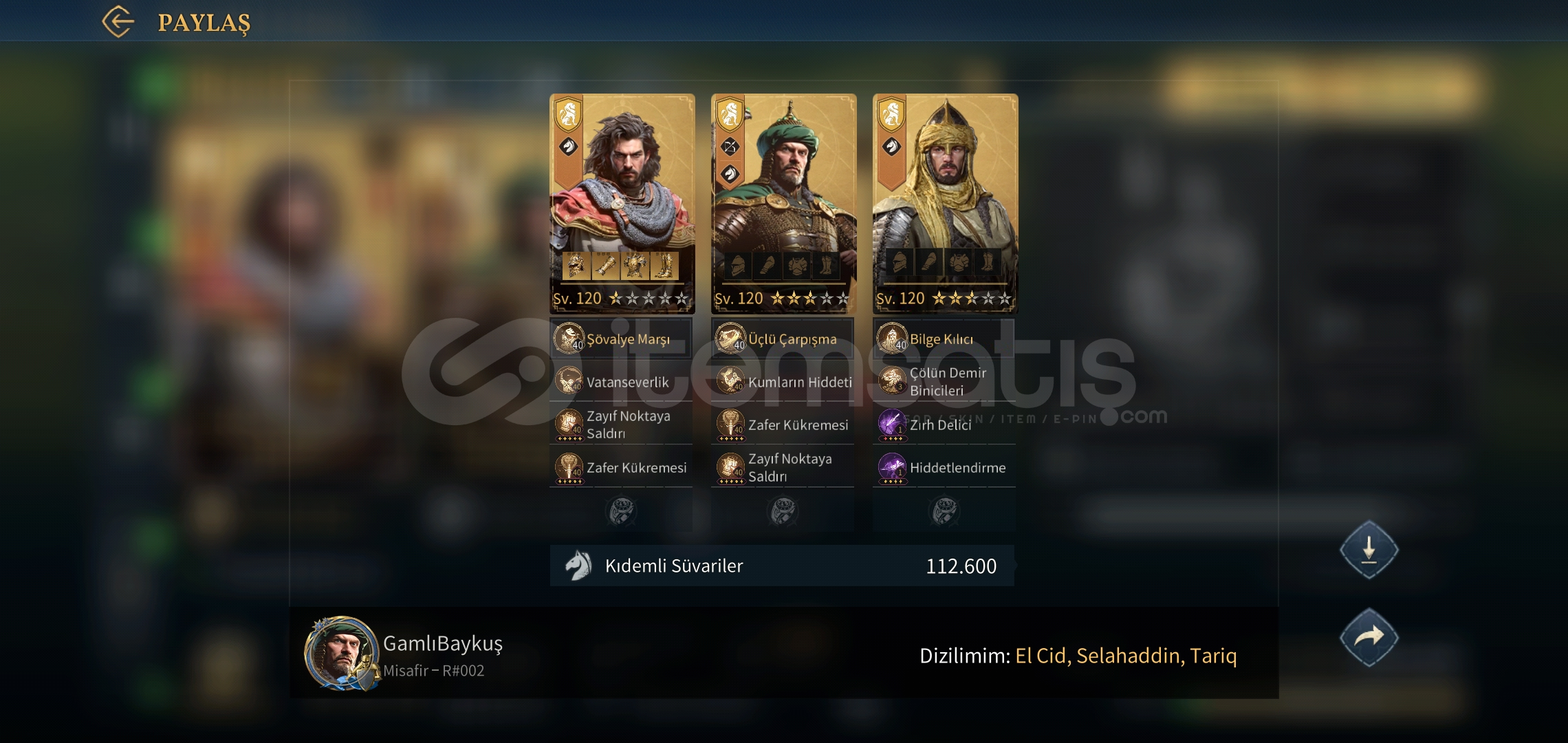
Task: Go back using the arrow beside PAYLAŞ
Action: 118,21
